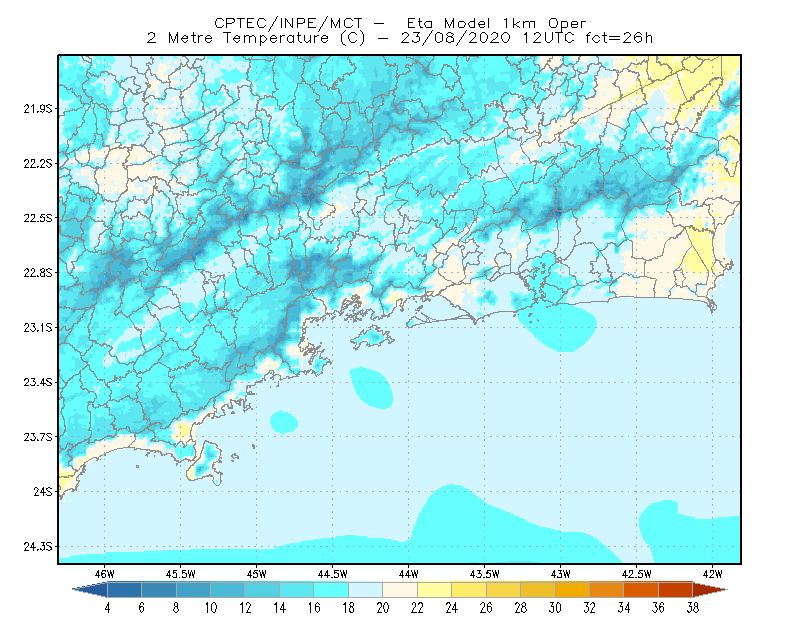Viewport: 800px width, 618px height.
Task: Click the right dark-red colorbar arrow tip
Action: 724,590
